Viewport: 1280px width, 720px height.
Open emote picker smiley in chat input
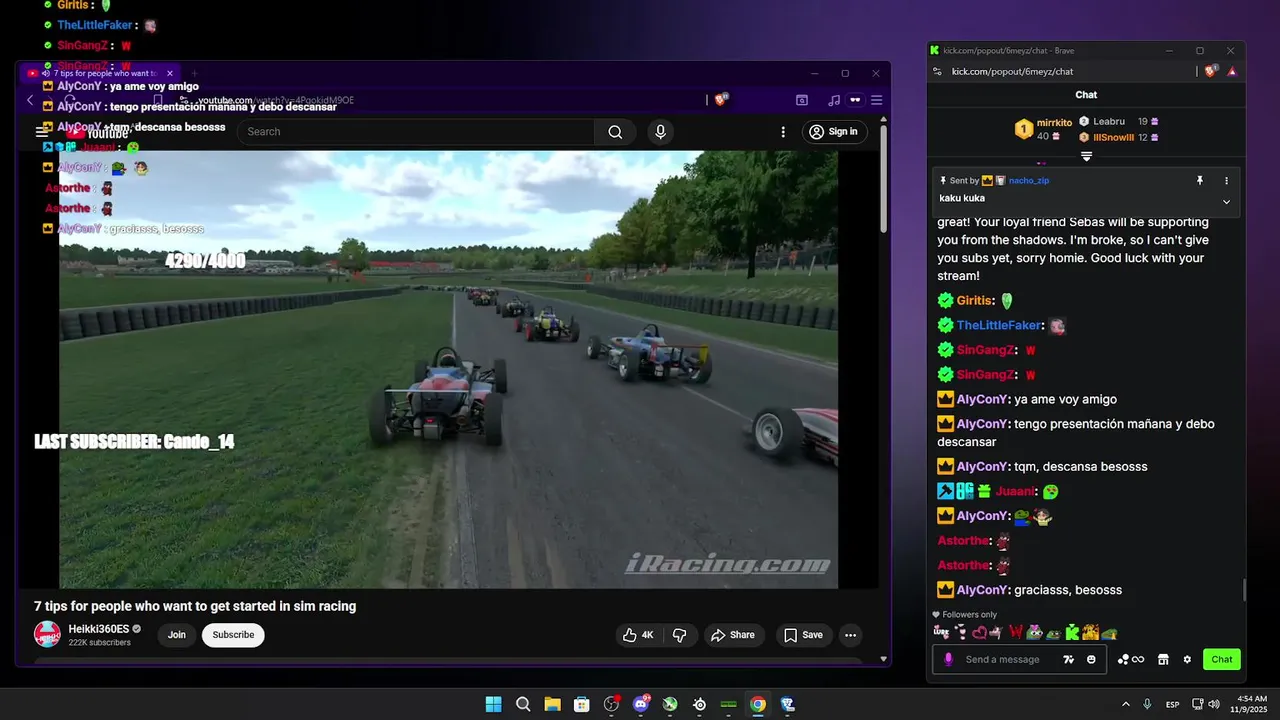click(x=1091, y=659)
